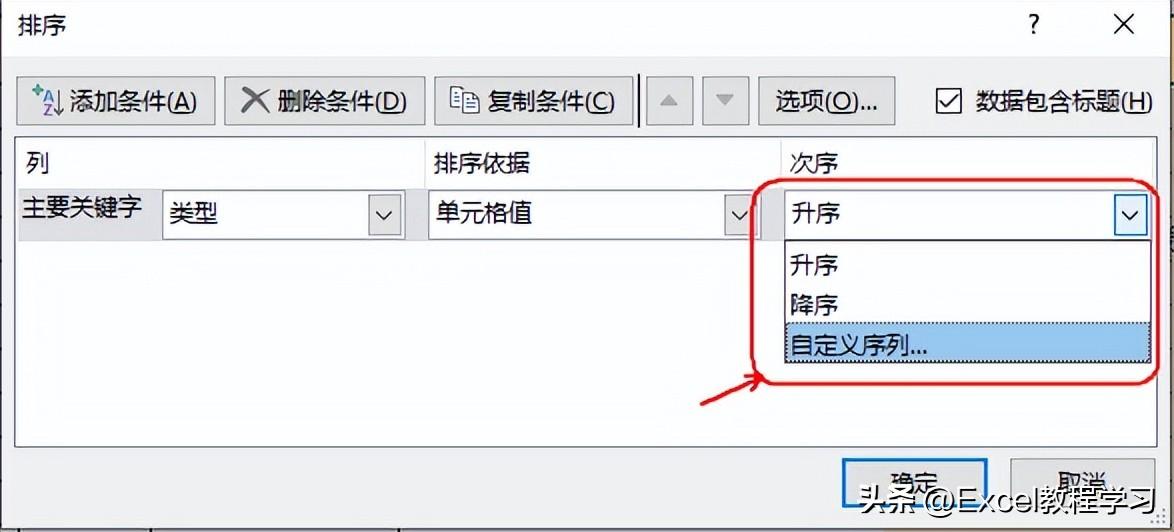Click the Copy Condition (复制条件) button
This screenshot has width=1174, height=532.
click(534, 100)
